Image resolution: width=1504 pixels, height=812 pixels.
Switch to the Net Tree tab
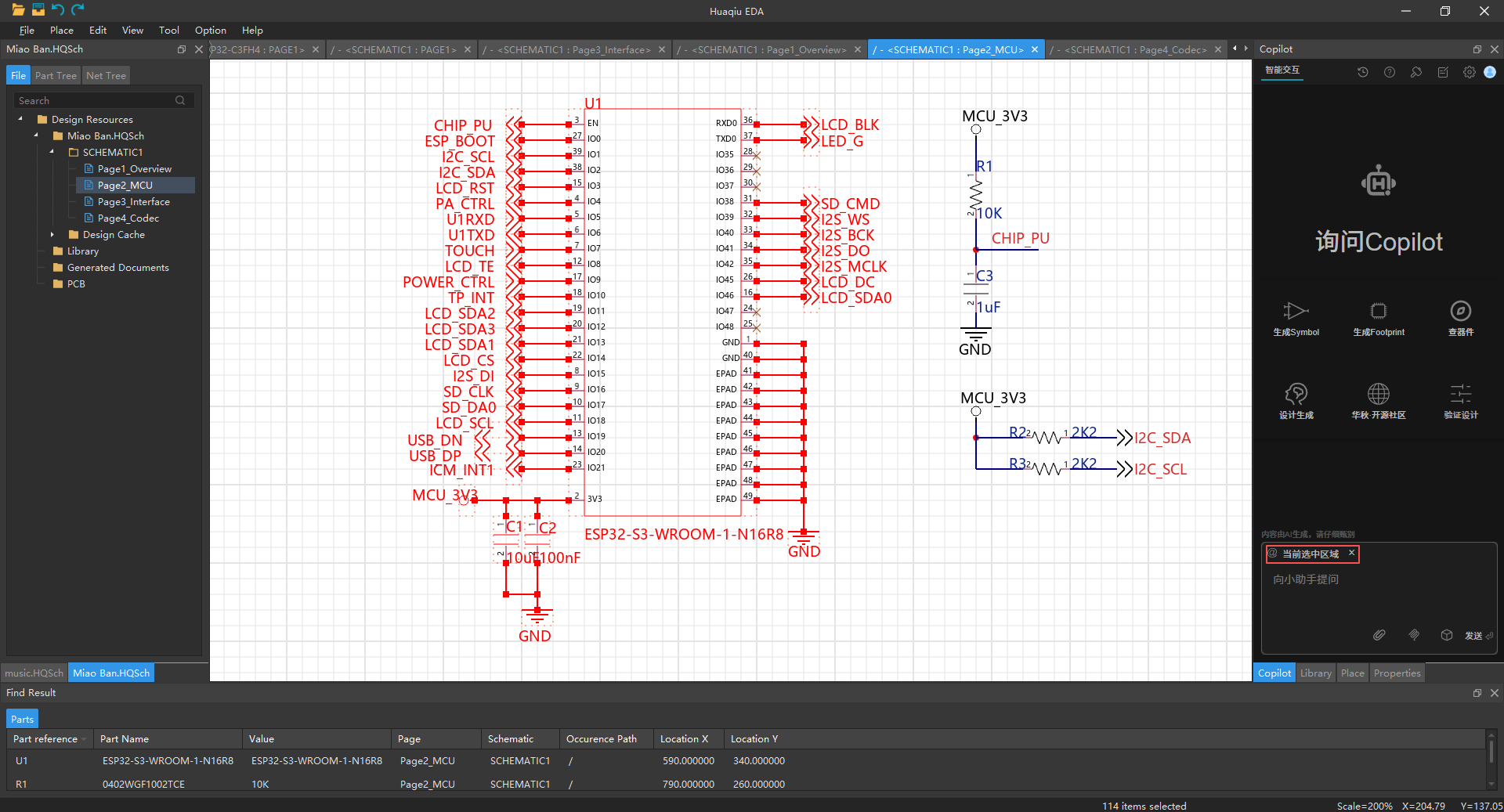coord(106,76)
